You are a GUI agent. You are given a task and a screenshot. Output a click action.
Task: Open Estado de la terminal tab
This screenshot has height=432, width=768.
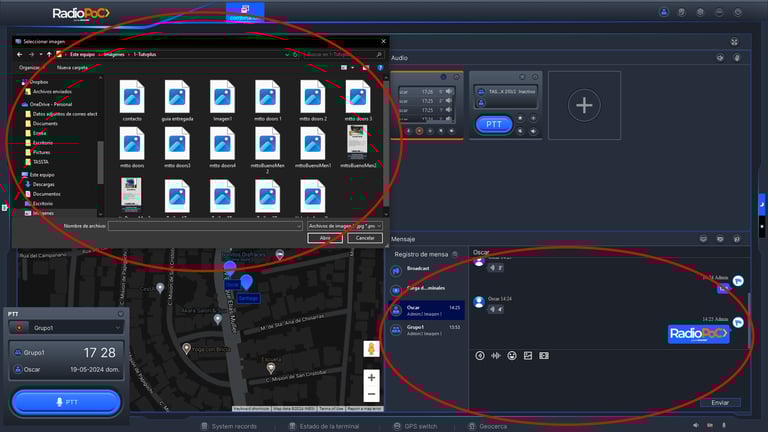tap(324, 426)
